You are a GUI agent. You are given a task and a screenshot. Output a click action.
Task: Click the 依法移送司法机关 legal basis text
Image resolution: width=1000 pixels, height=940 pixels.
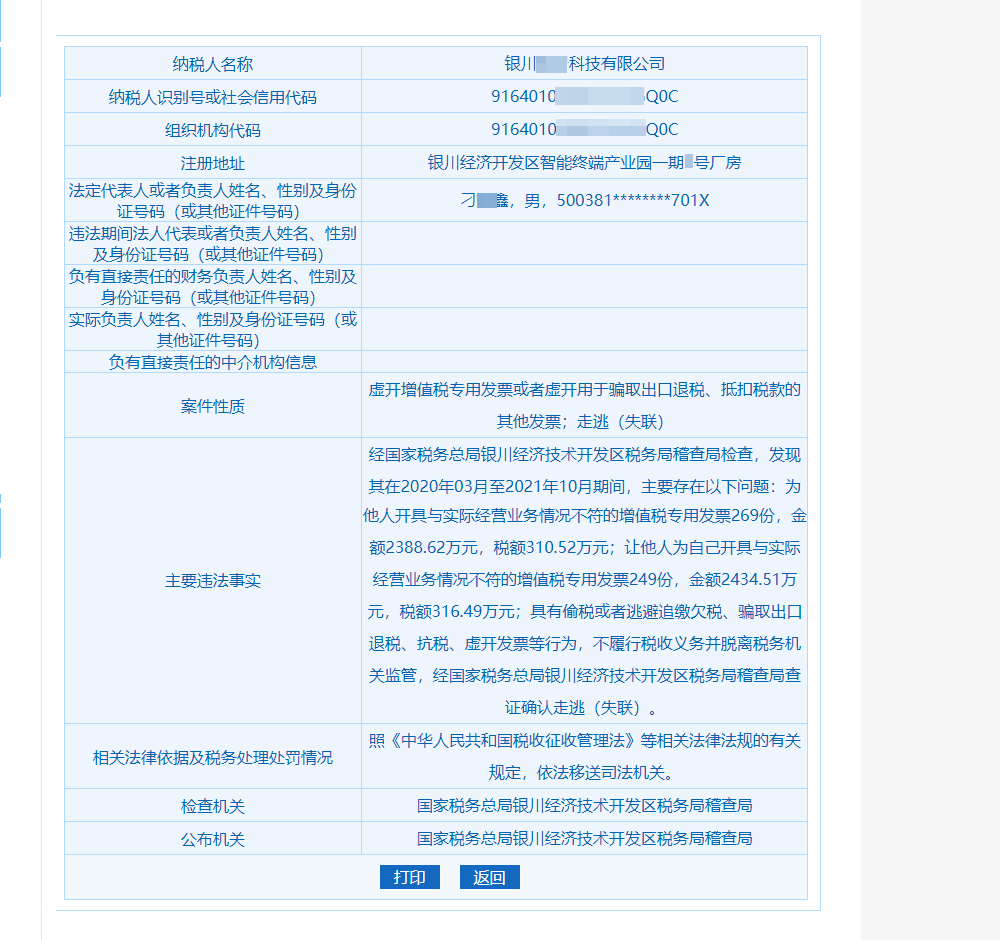point(584,772)
